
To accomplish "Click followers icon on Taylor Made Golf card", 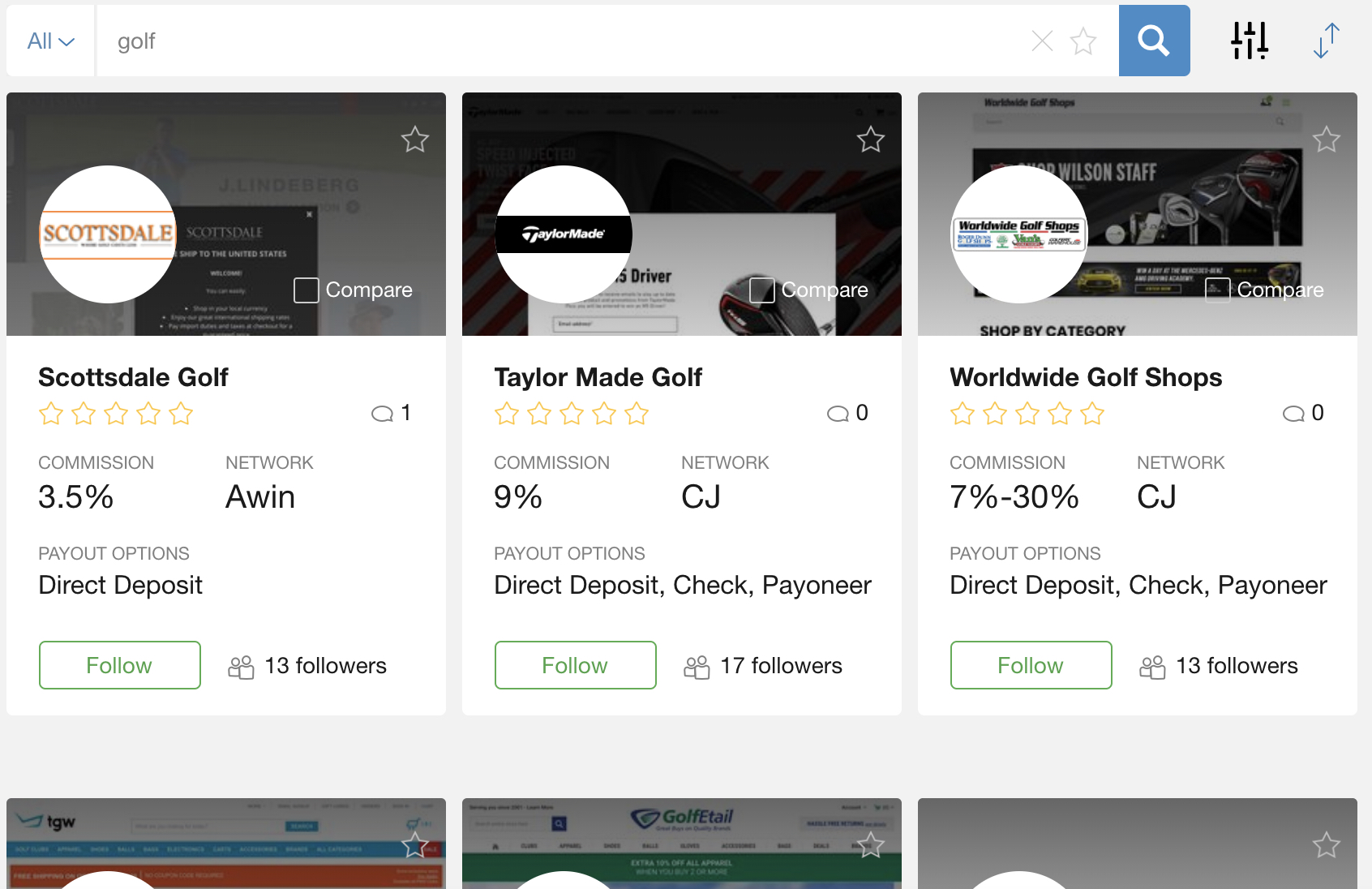I will 697,667.
